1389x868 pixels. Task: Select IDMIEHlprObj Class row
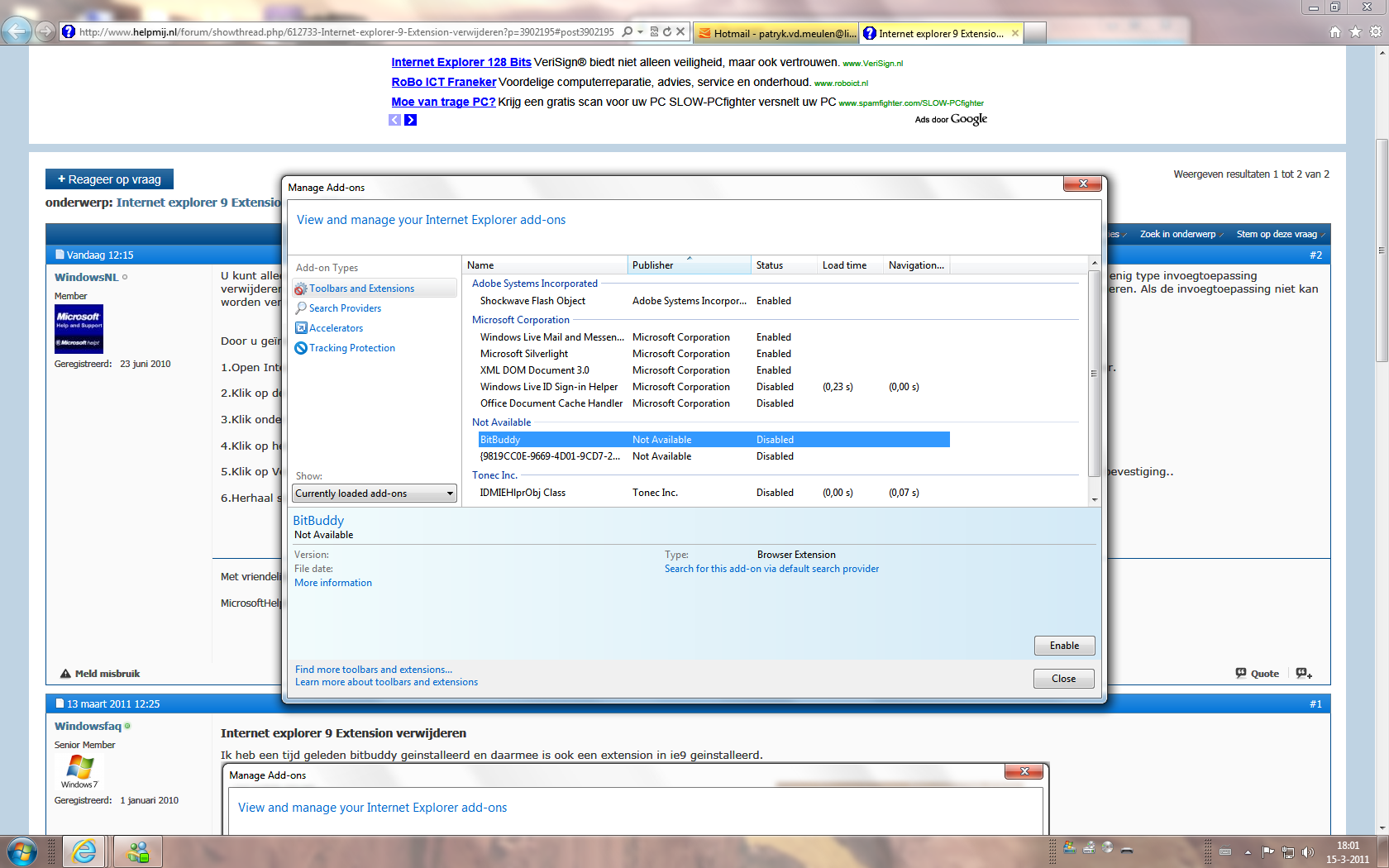(714, 493)
